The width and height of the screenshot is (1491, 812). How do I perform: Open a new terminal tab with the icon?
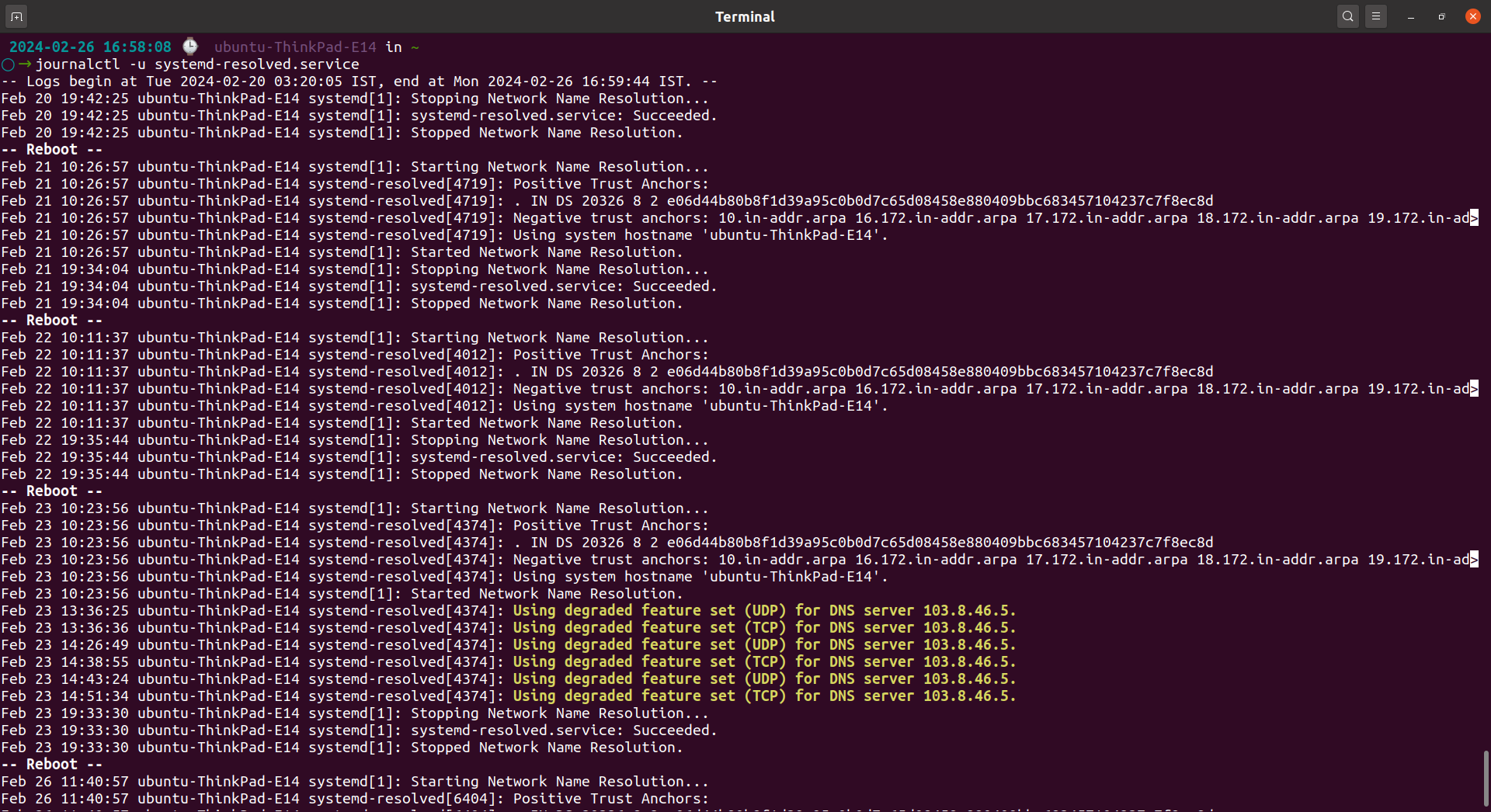pyautogui.click(x=16, y=16)
